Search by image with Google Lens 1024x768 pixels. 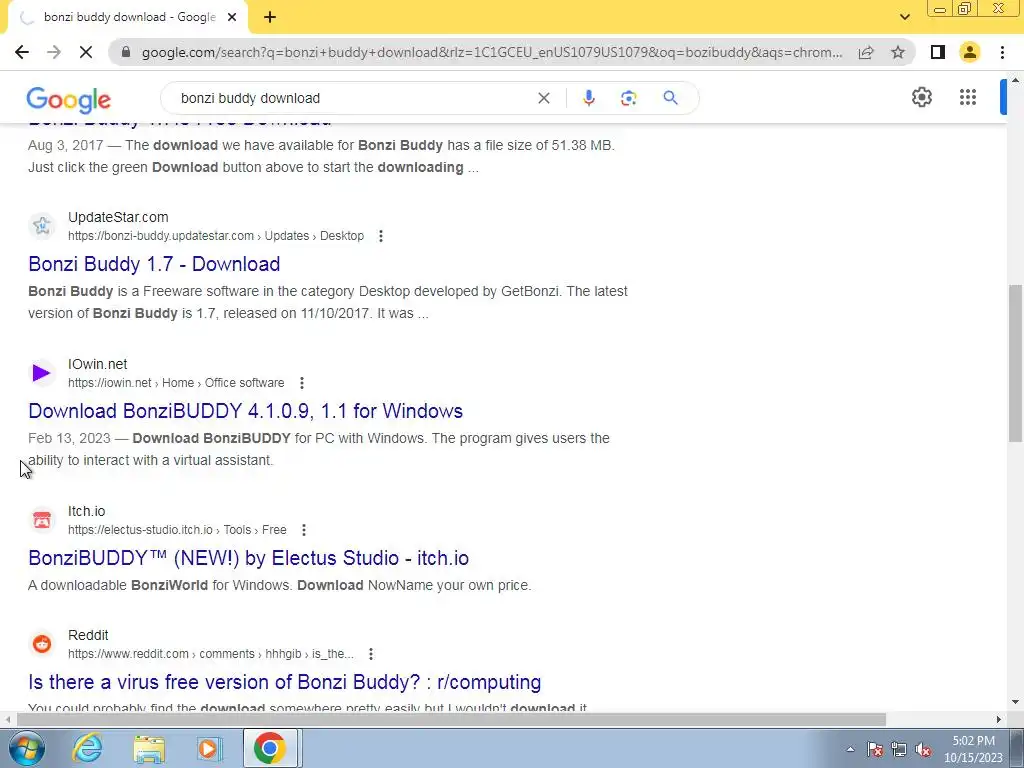click(x=628, y=98)
